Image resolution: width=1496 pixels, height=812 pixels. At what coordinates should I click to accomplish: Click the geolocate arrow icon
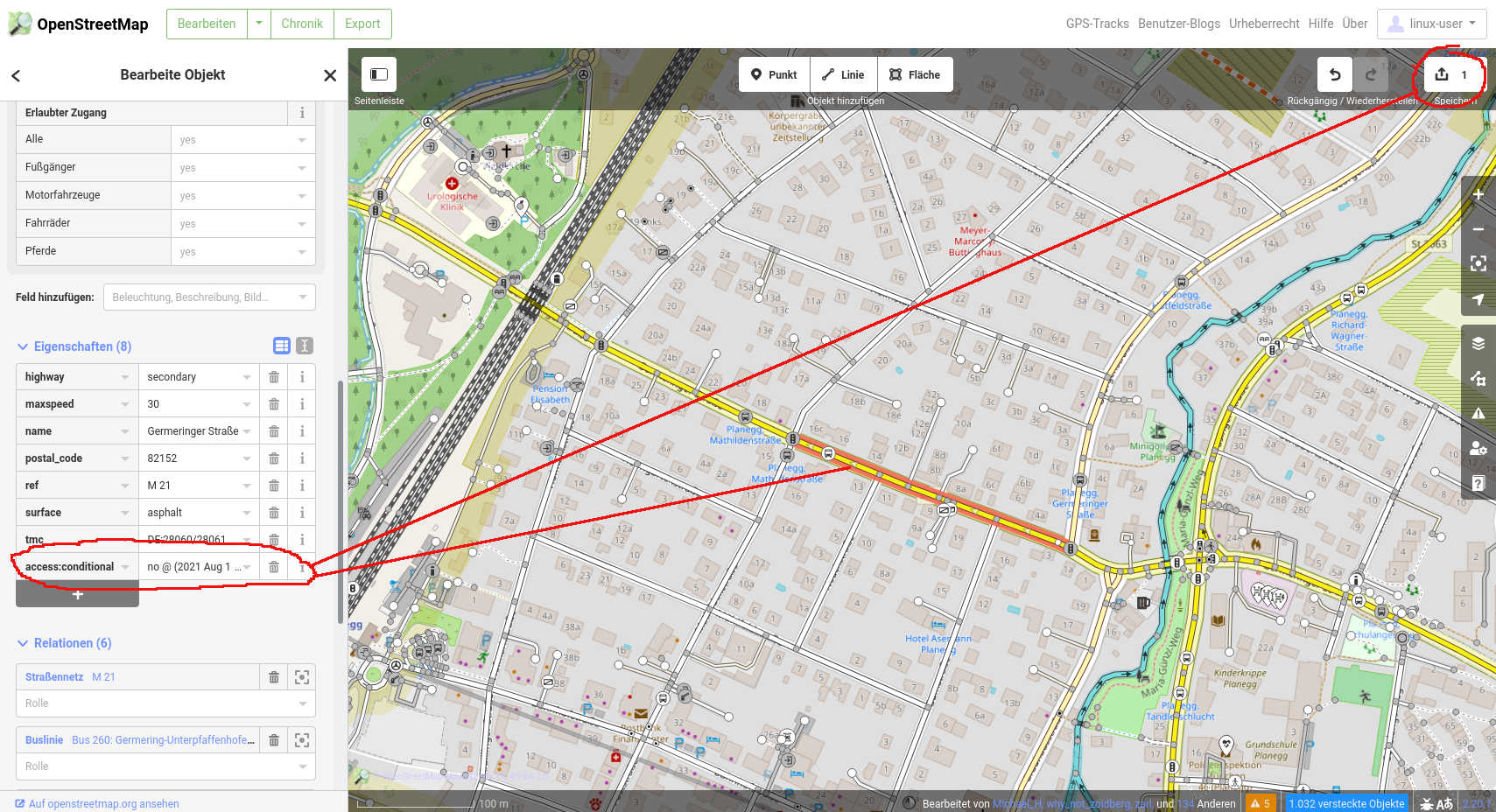click(x=1478, y=299)
